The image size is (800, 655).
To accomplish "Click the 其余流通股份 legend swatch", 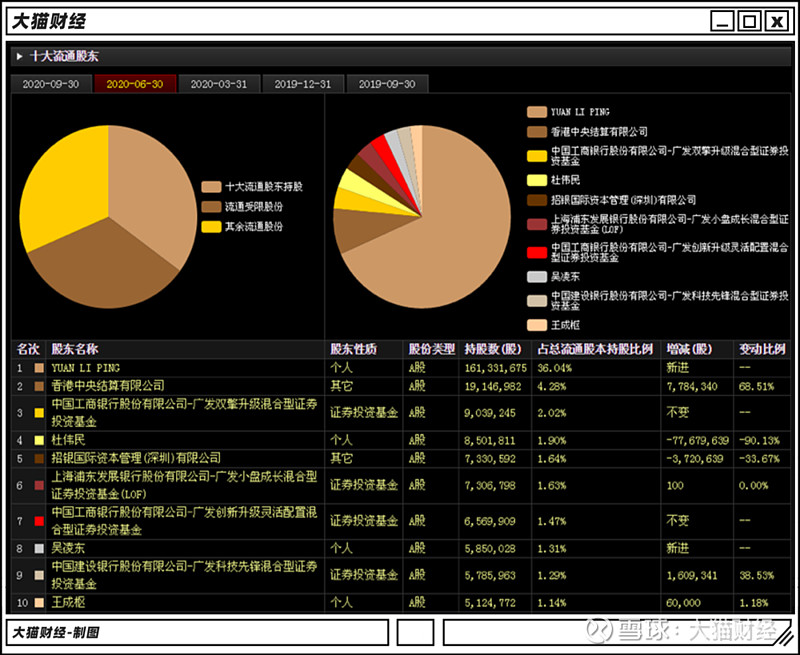I will (211, 226).
